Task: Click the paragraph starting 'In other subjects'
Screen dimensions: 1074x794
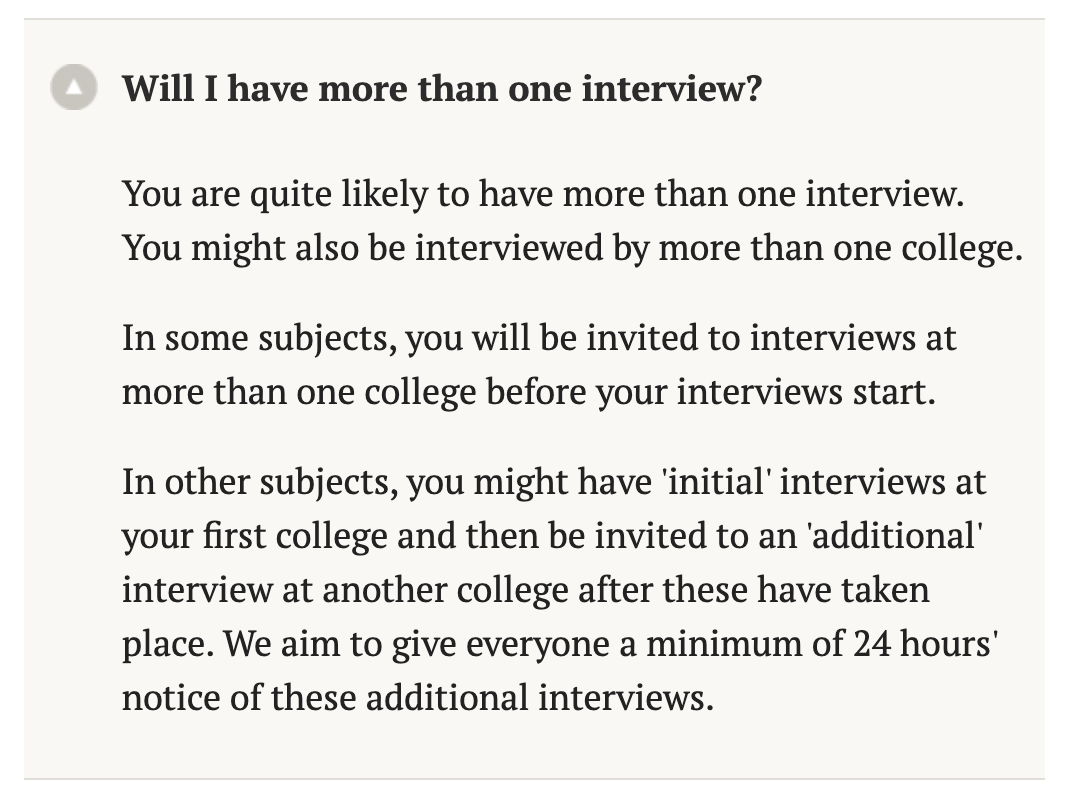Action: click(x=554, y=590)
